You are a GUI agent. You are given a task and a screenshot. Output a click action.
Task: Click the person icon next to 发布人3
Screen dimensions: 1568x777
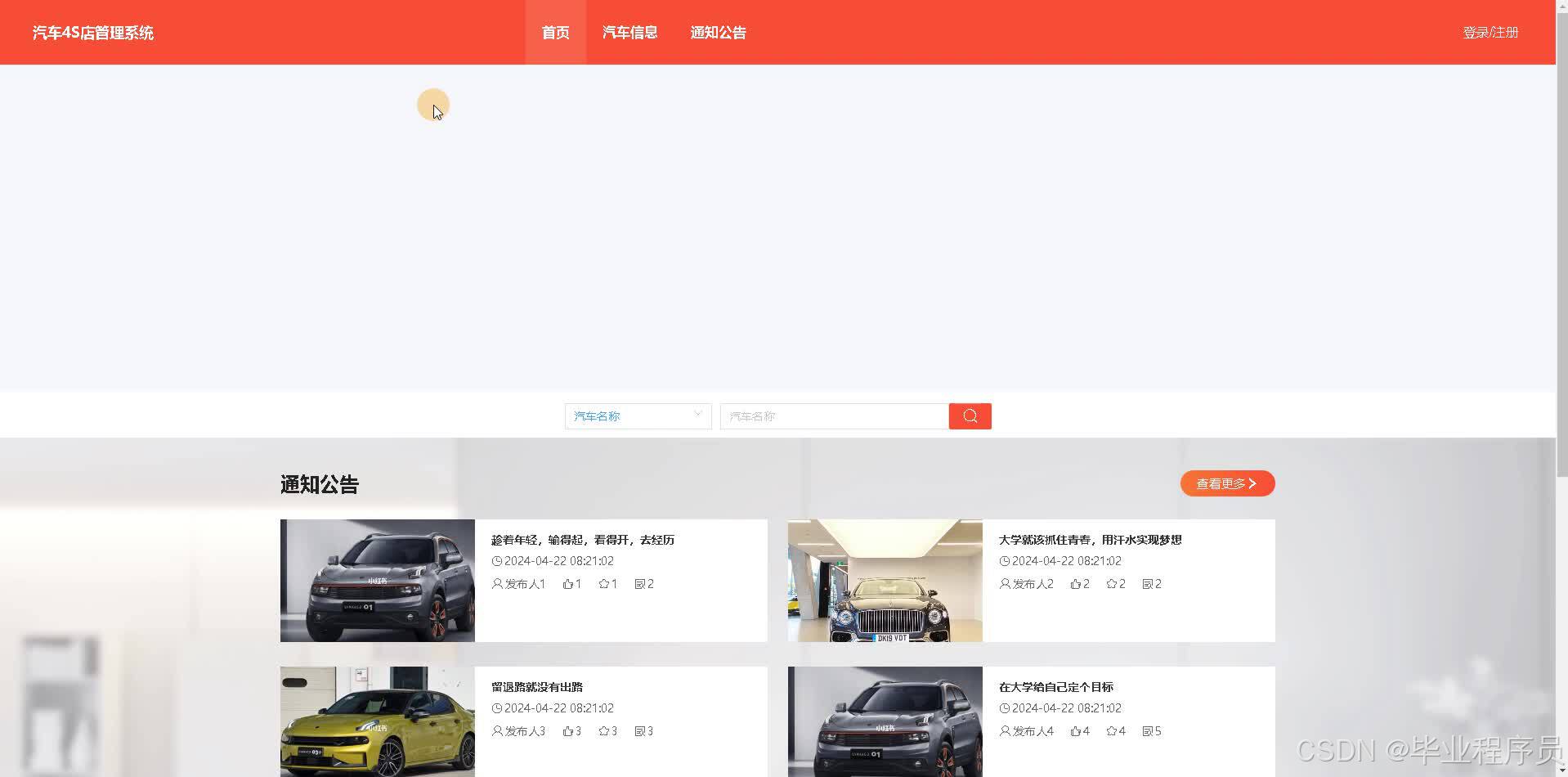click(497, 730)
